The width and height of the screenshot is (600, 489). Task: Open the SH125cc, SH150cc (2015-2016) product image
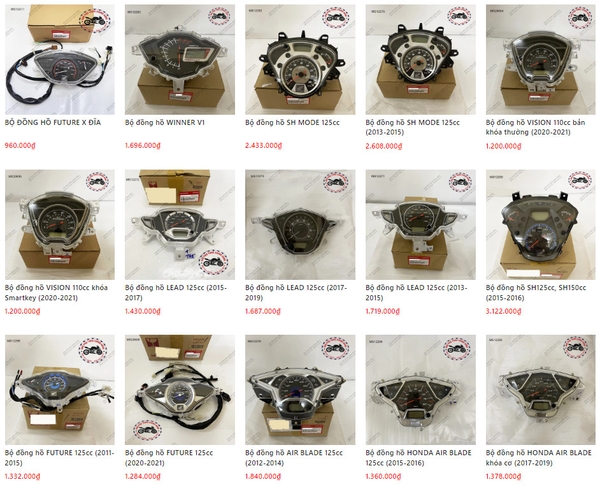(541, 225)
